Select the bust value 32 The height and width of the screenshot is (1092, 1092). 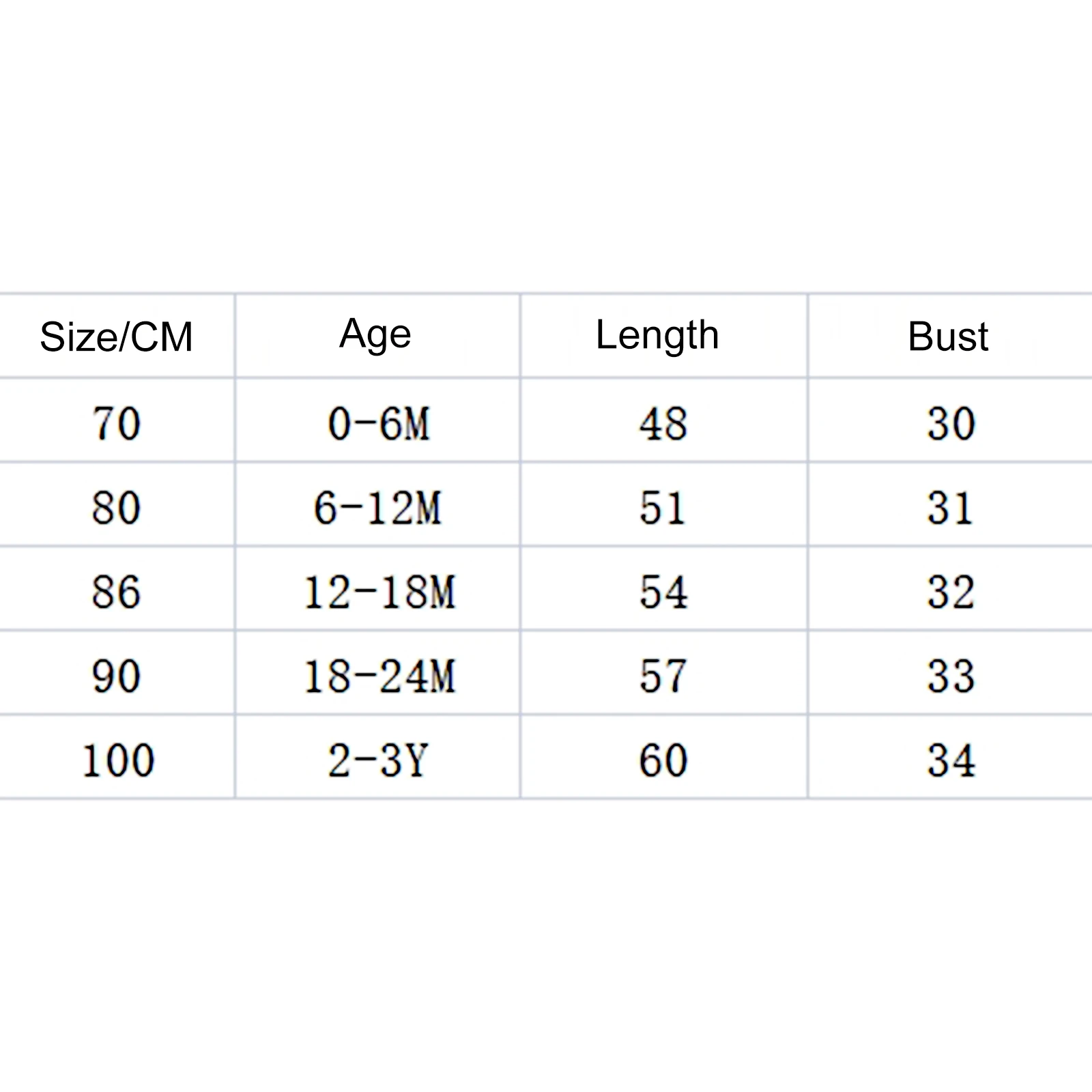point(951,592)
